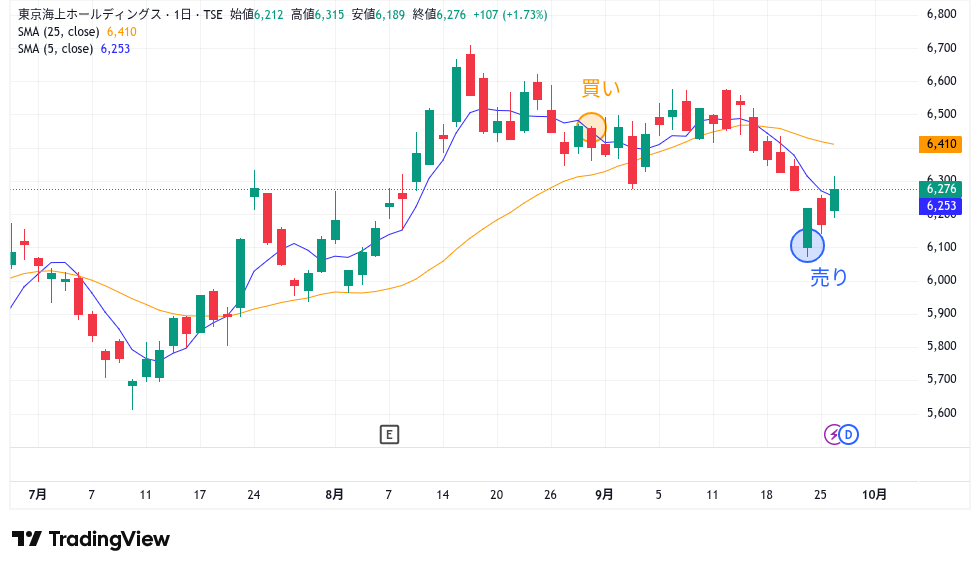Image resolution: width=980 pixels, height=569 pixels.
Task: Click the blue 6,253 SMA price tag
Action: click(x=941, y=206)
